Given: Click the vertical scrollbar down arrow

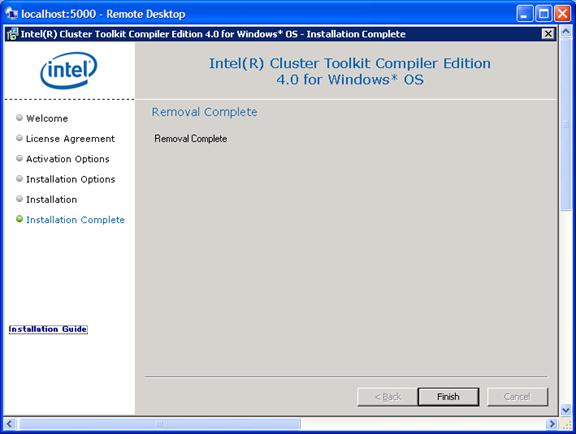Looking at the screenshot, I should 566,409.
